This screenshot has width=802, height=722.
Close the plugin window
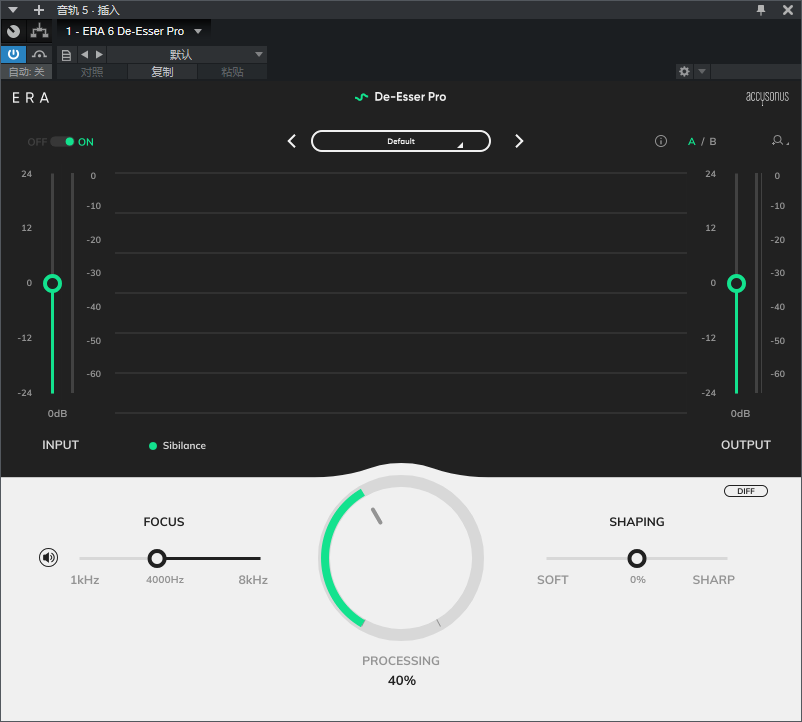tap(788, 10)
